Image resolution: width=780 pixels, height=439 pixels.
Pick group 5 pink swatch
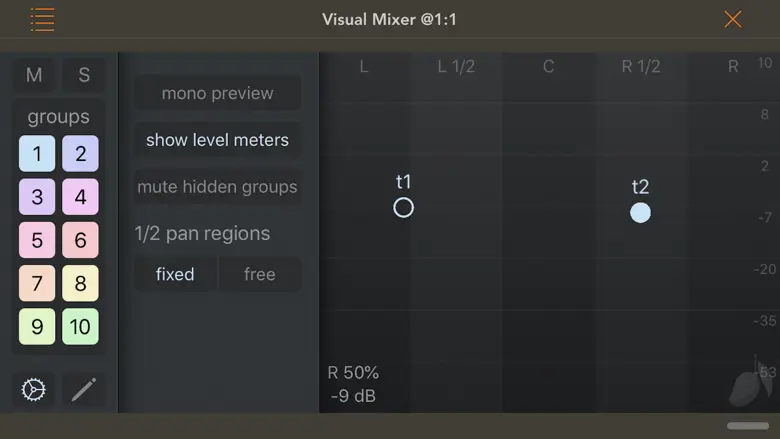tap(37, 240)
